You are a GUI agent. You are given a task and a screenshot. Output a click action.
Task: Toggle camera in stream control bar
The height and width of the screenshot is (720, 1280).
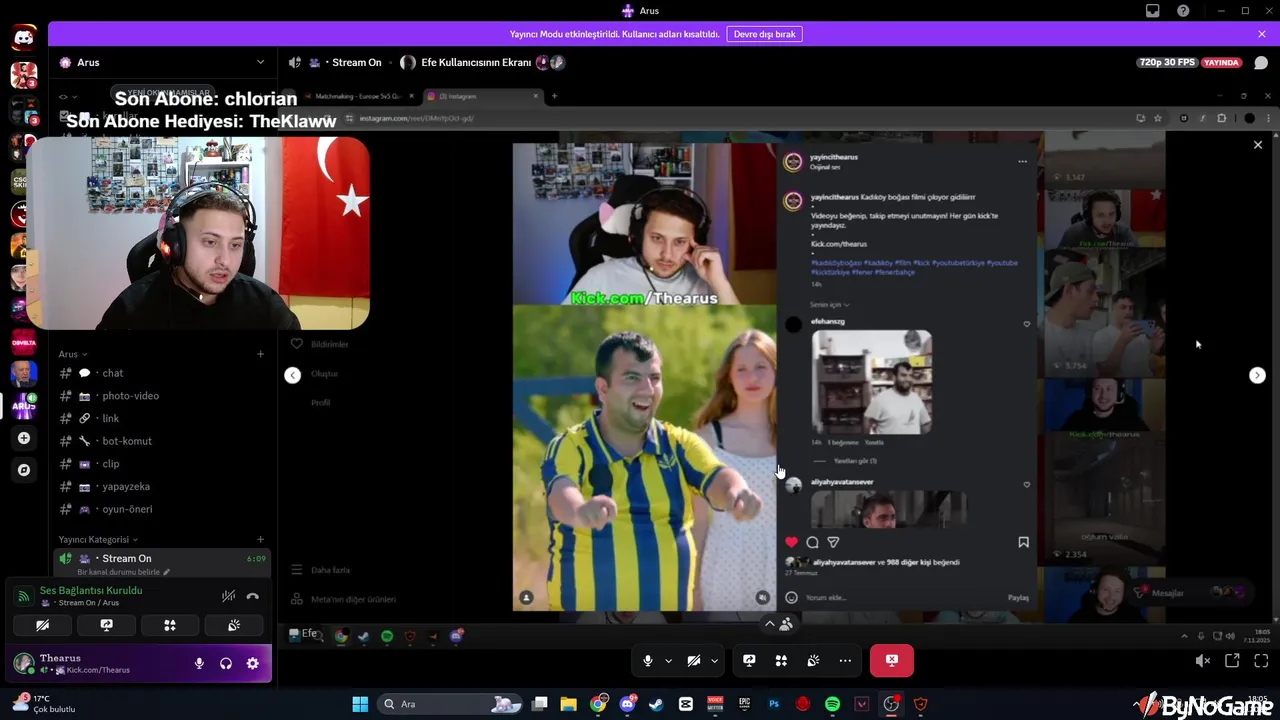tap(694, 660)
